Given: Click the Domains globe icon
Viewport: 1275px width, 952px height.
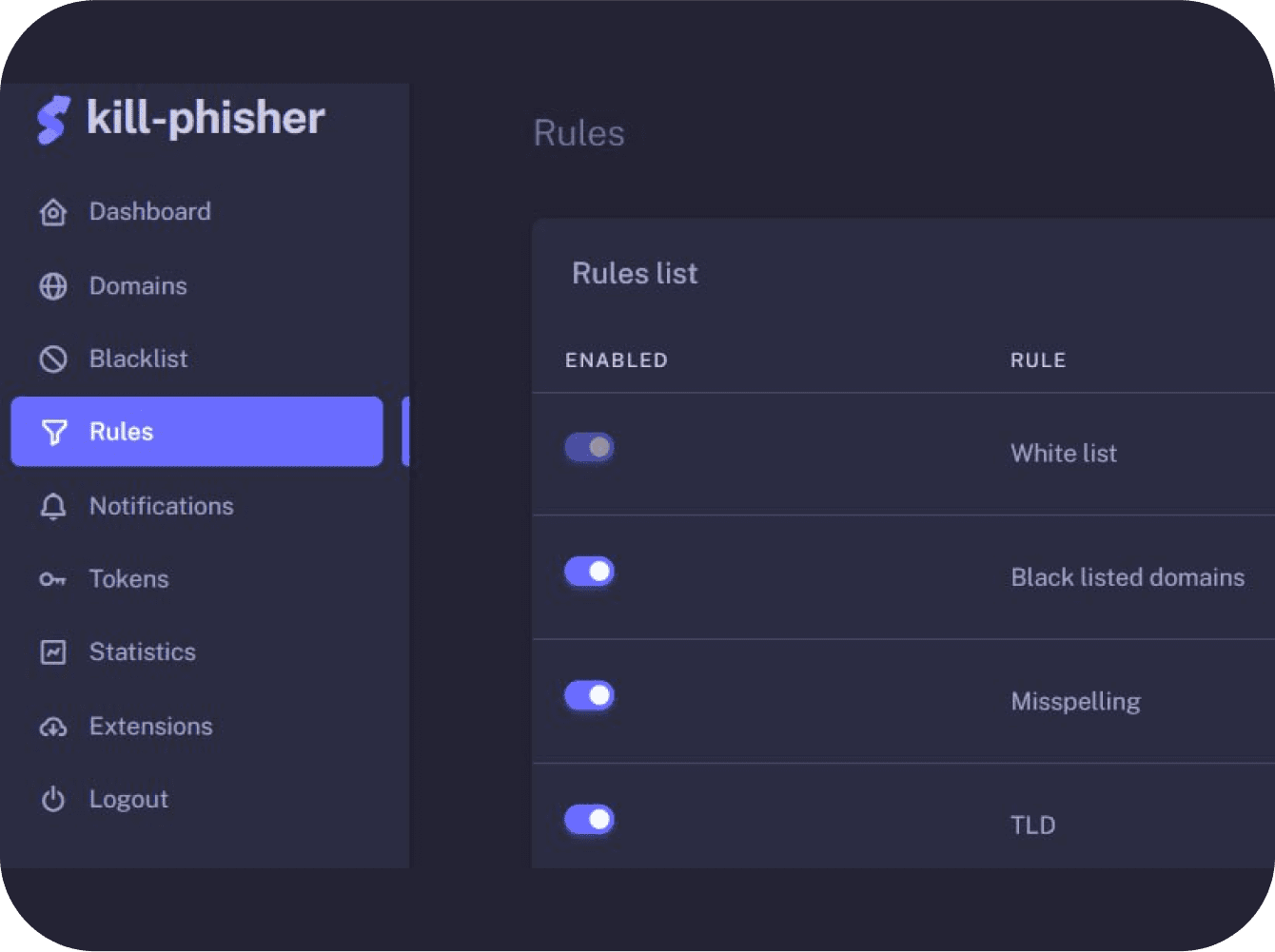Looking at the screenshot, I should (53, 286).
